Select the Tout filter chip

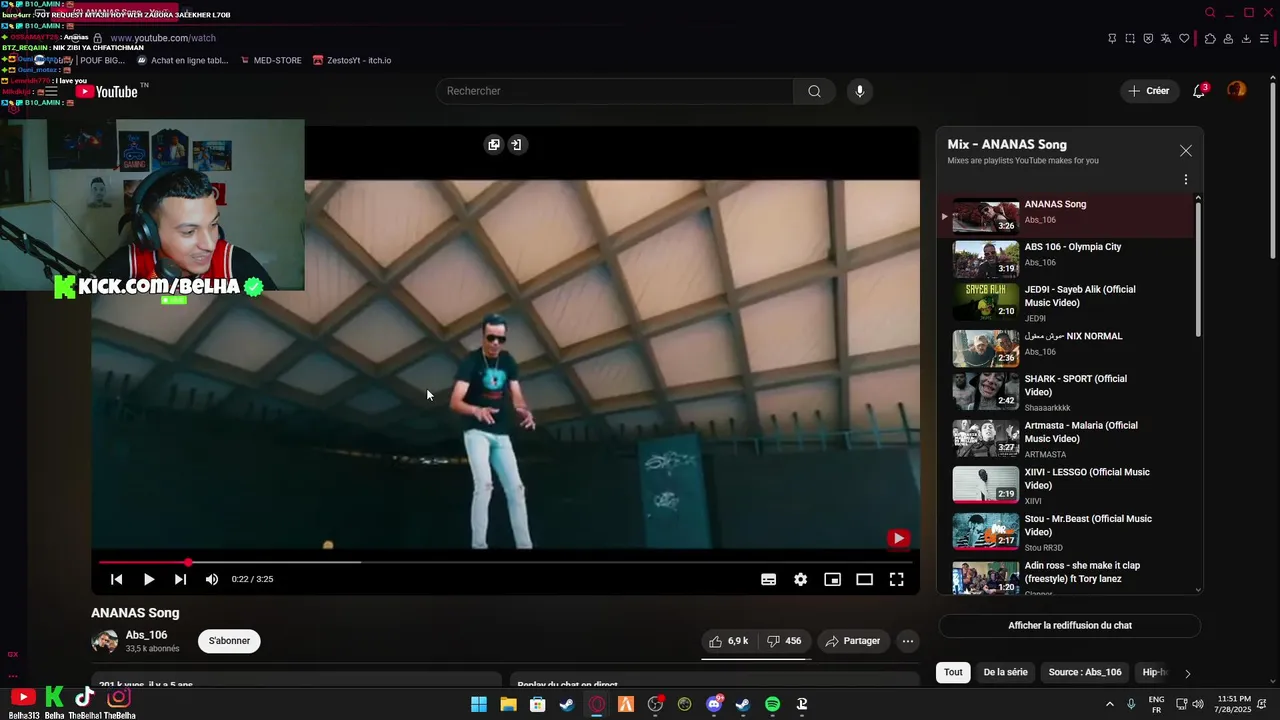click(953, 673)
